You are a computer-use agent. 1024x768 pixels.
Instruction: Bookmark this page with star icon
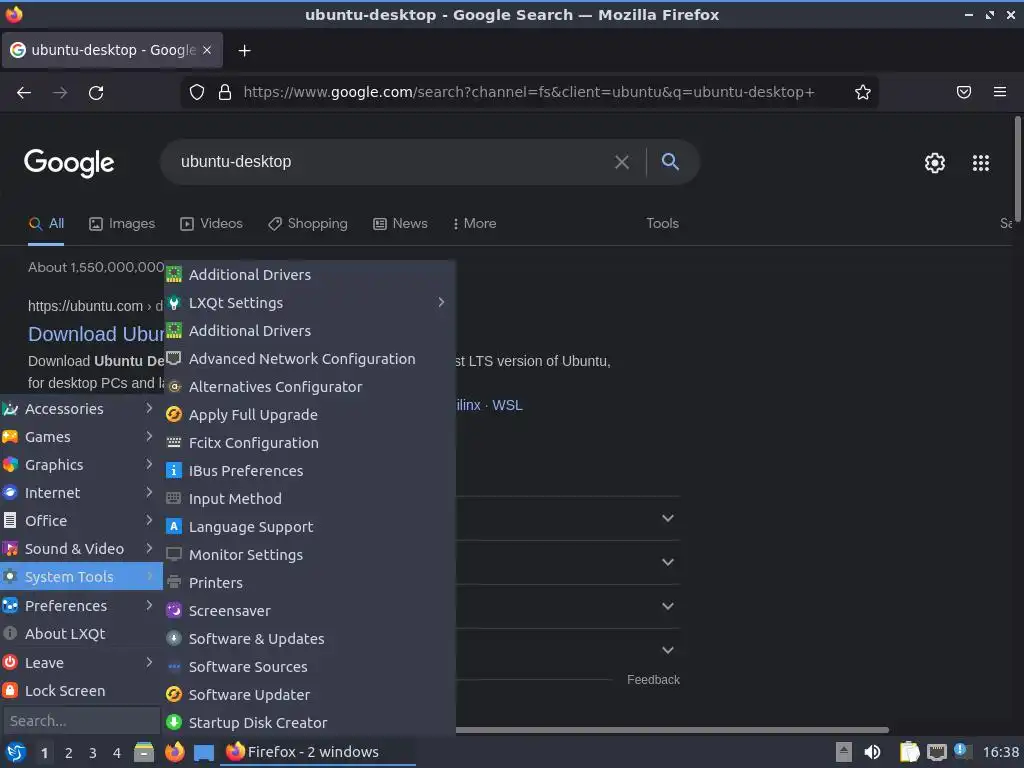[863, 92]
